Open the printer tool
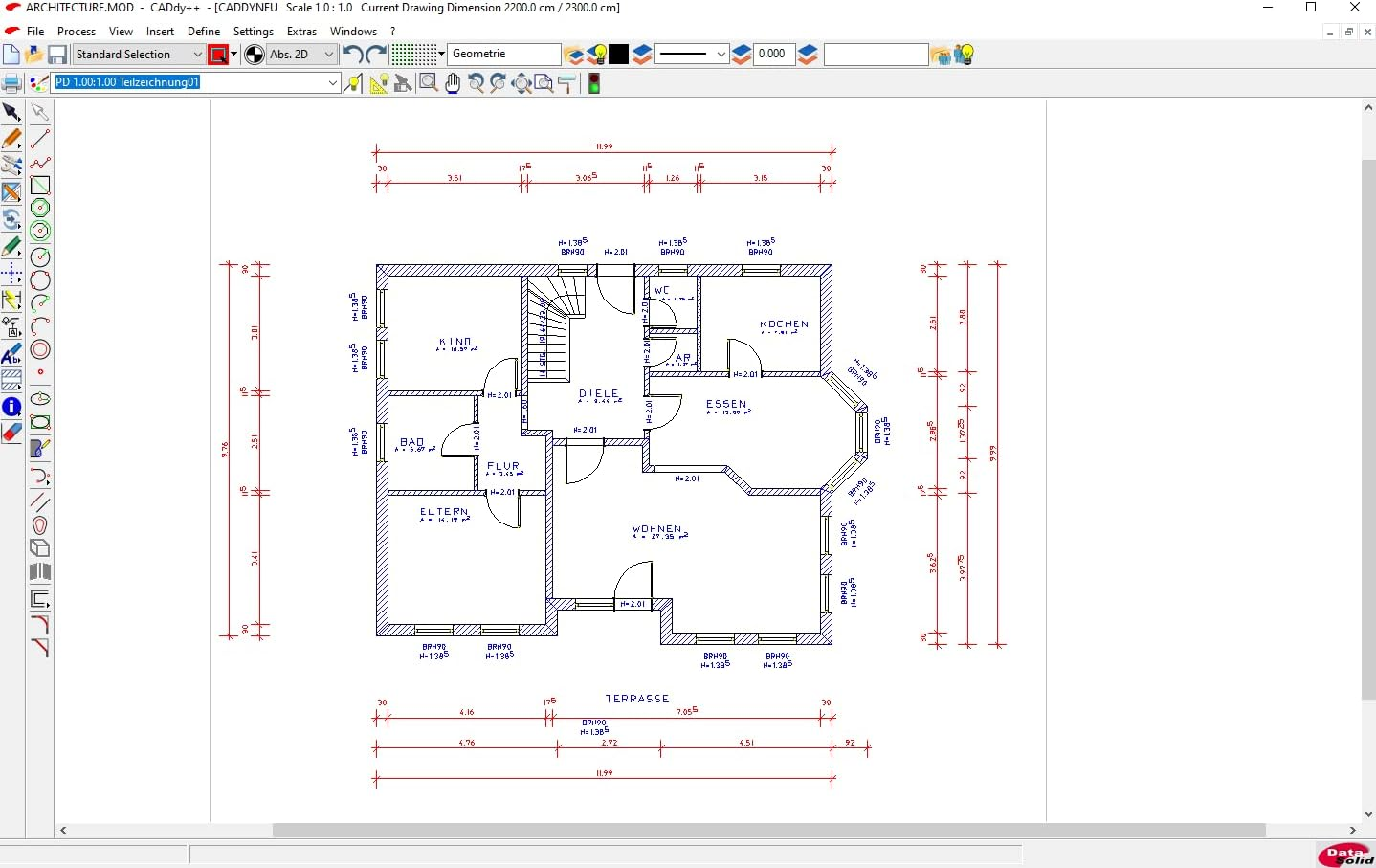The width and height of the screenshot is (1376, 868). [x=12, y=83]
